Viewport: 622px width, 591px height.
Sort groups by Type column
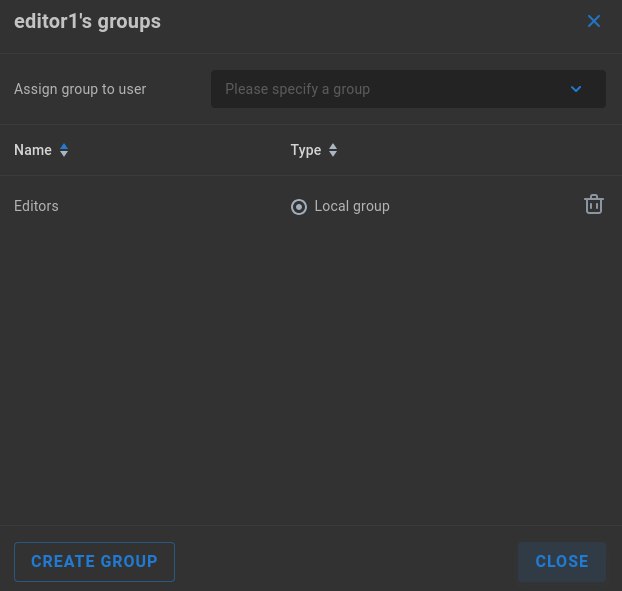click(333, 150)
